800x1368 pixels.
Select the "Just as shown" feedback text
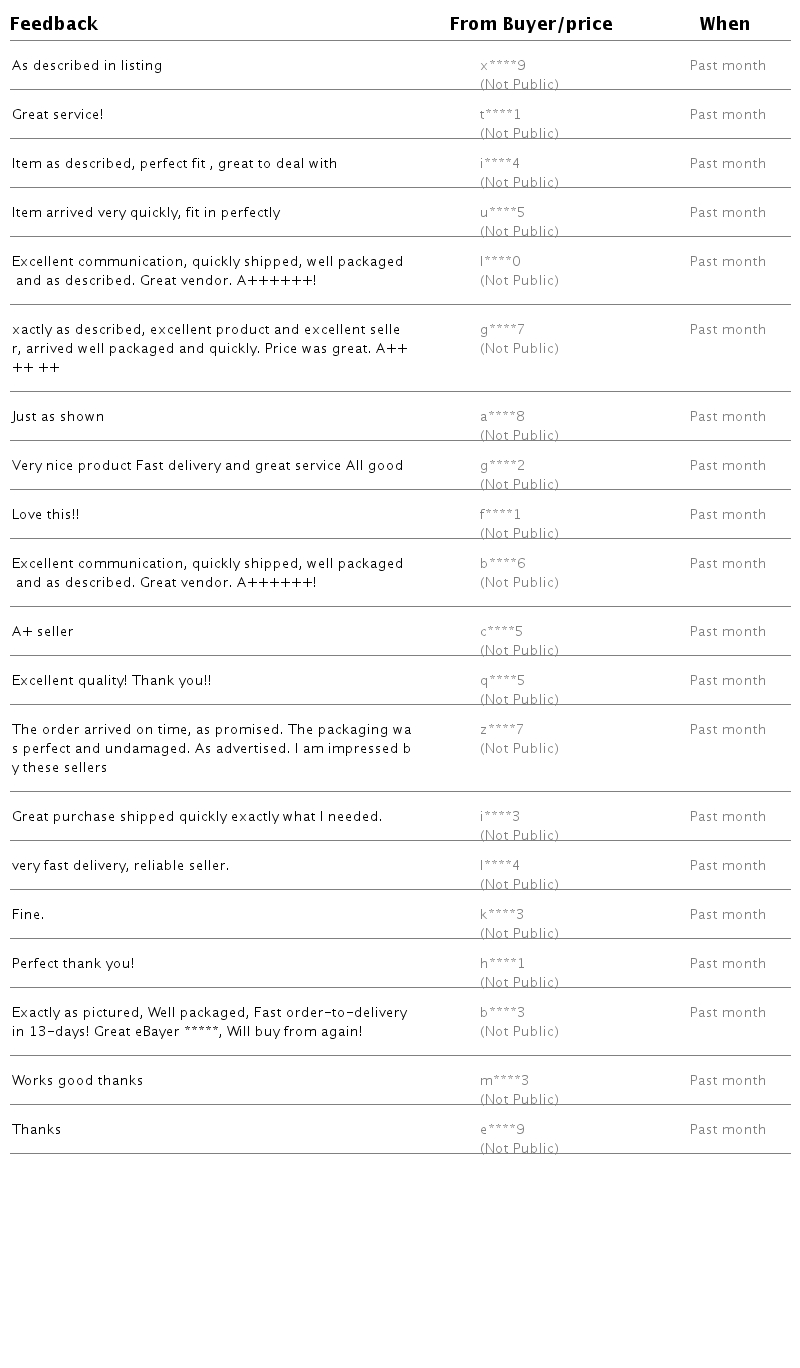pos(58,417)
